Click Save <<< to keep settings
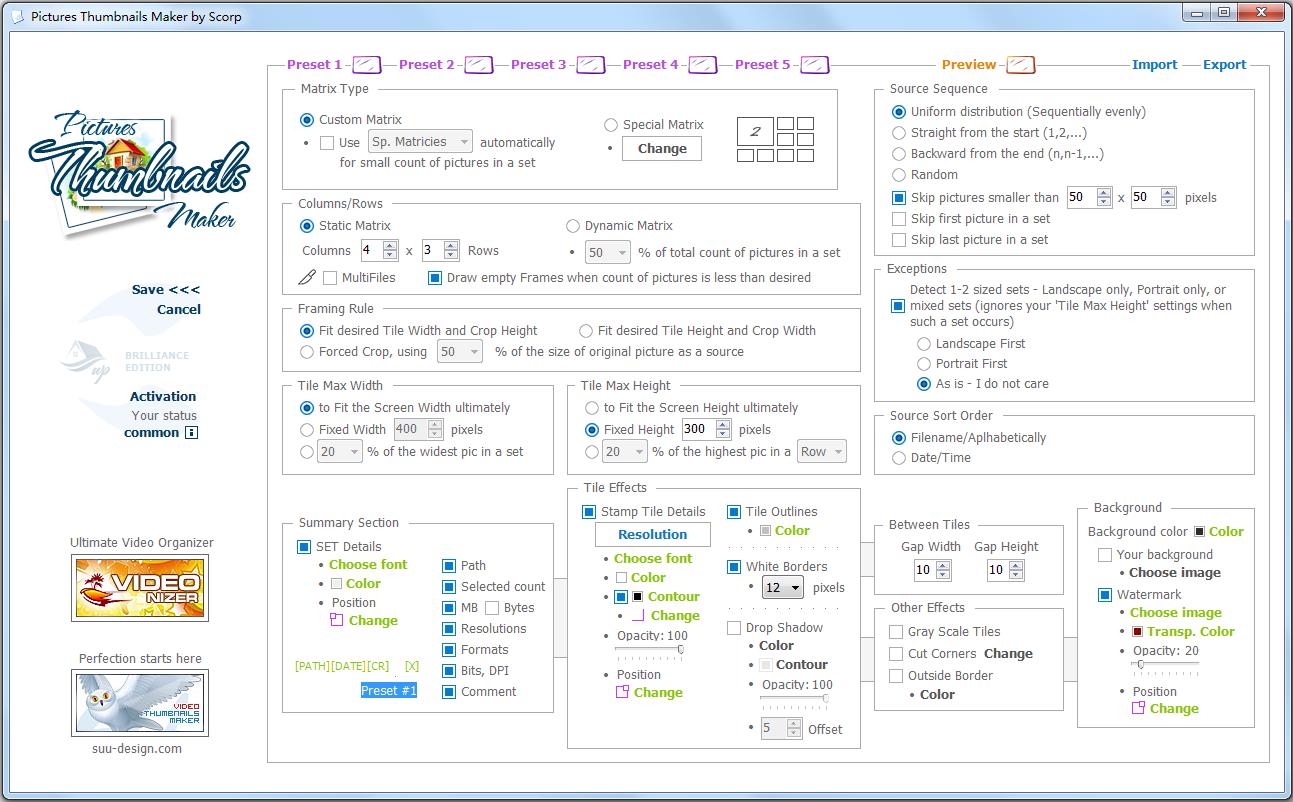The width and height of the screenshot is (1293, 802). (x=166, y=290)
